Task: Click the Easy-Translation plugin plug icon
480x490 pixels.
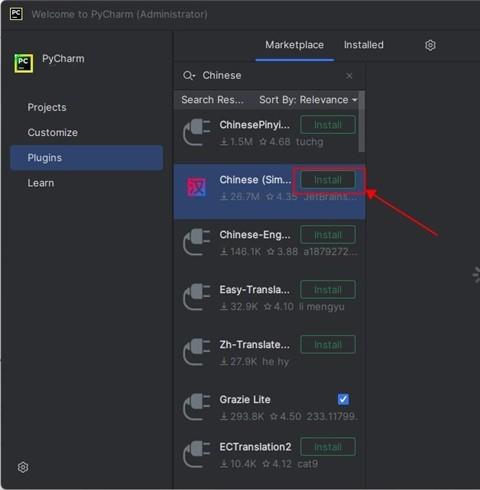Action: click(197, 297)
